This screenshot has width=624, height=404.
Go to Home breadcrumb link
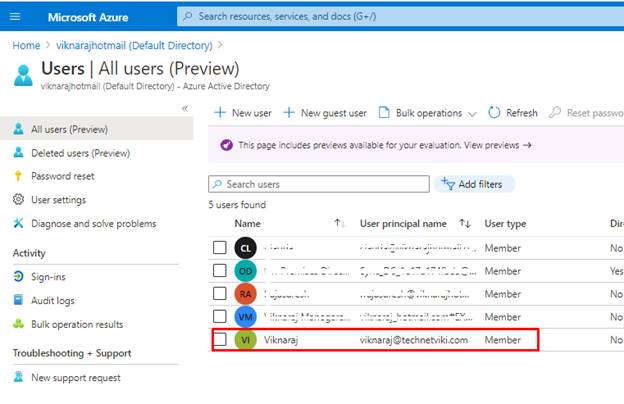pyautogui.click(x=26, y=45)
